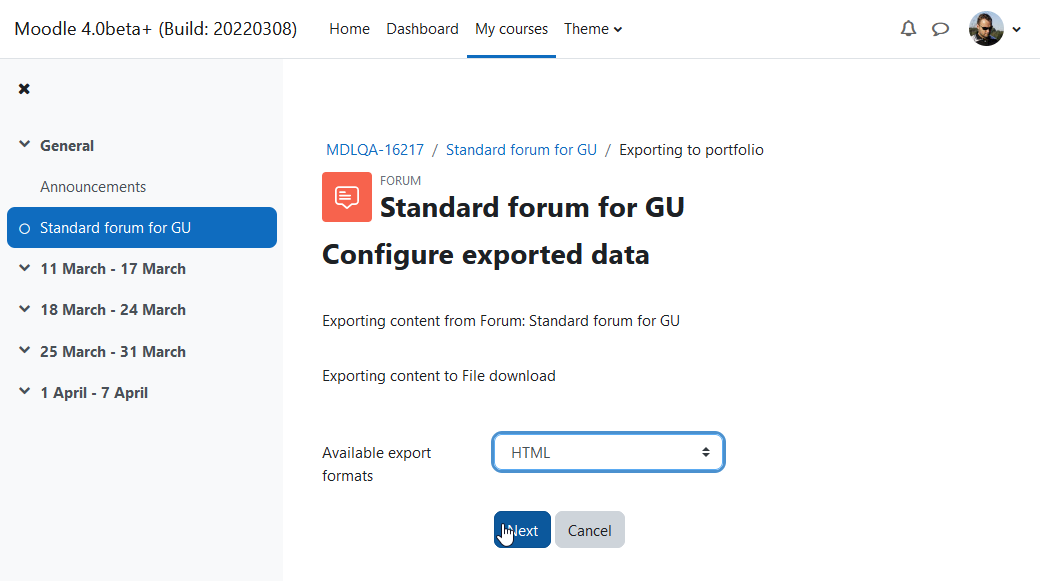Open the Available export formats dropdown
The height and width of the screenshot is (581, 1040).
[x=608, y=452]
